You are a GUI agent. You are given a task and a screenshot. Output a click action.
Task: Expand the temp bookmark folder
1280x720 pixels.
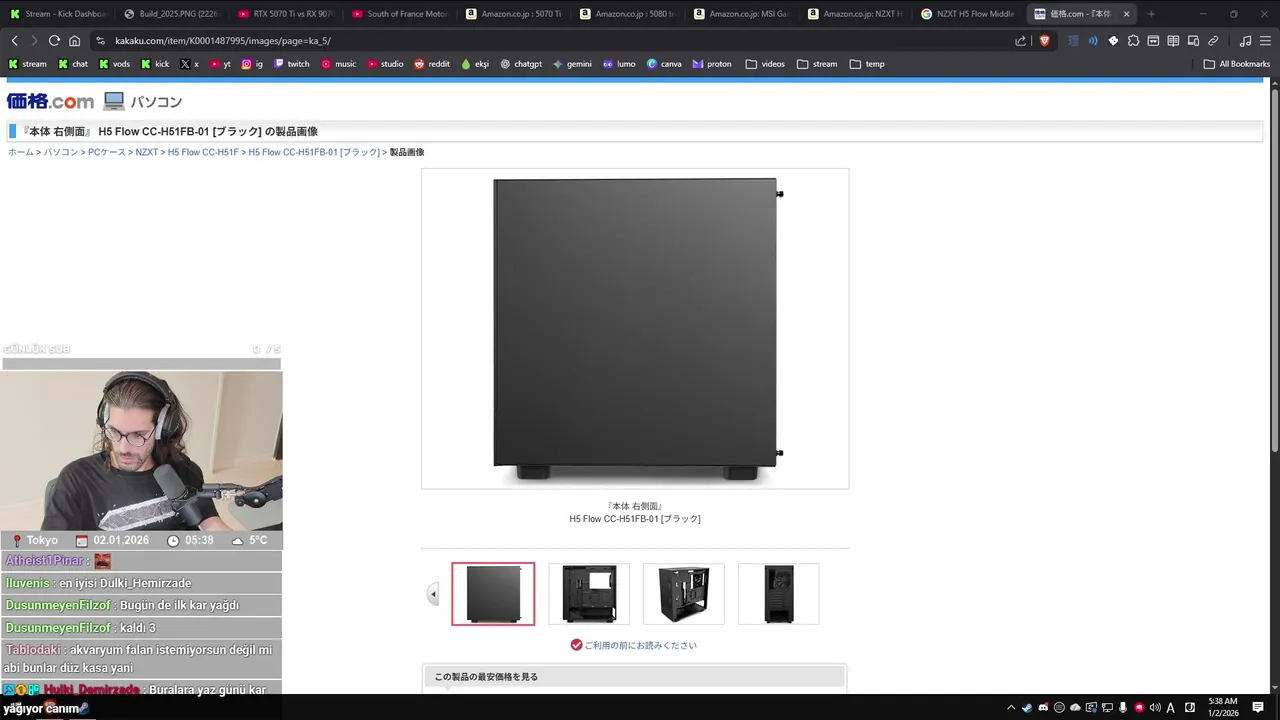pyautogui.click(x=867, y=64)
